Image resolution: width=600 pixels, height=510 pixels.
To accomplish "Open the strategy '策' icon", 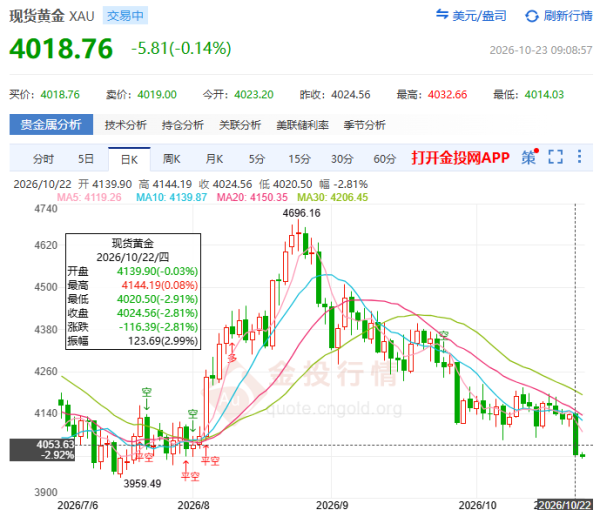I will click(530, 157).
